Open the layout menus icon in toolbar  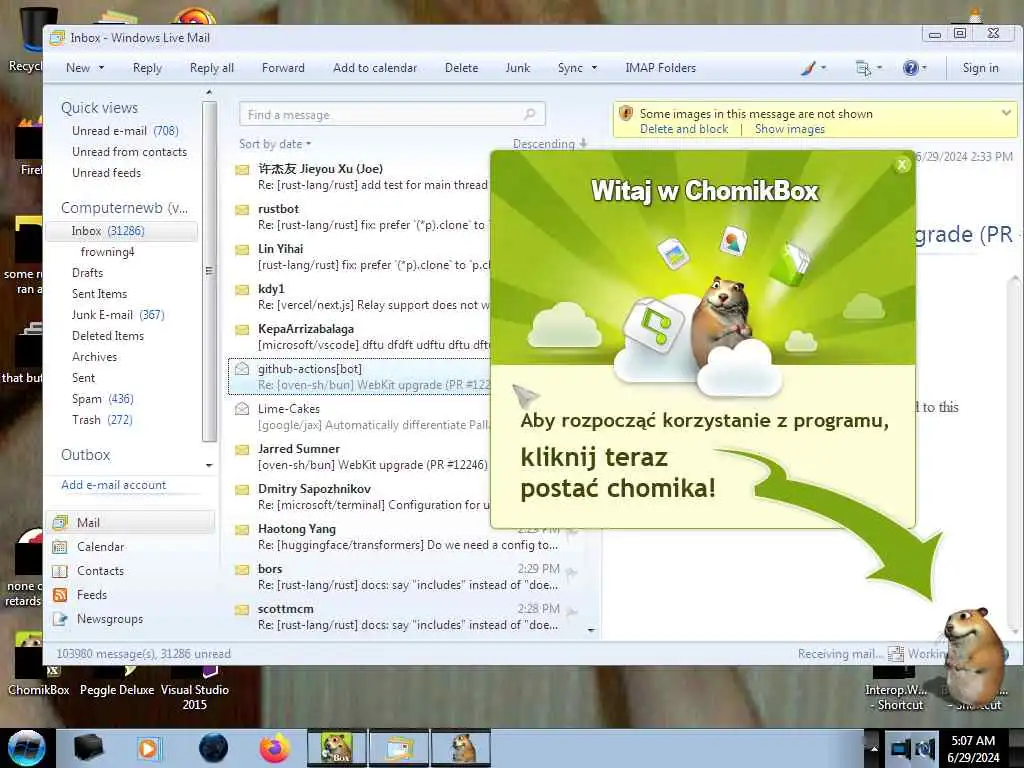[863, 68]
